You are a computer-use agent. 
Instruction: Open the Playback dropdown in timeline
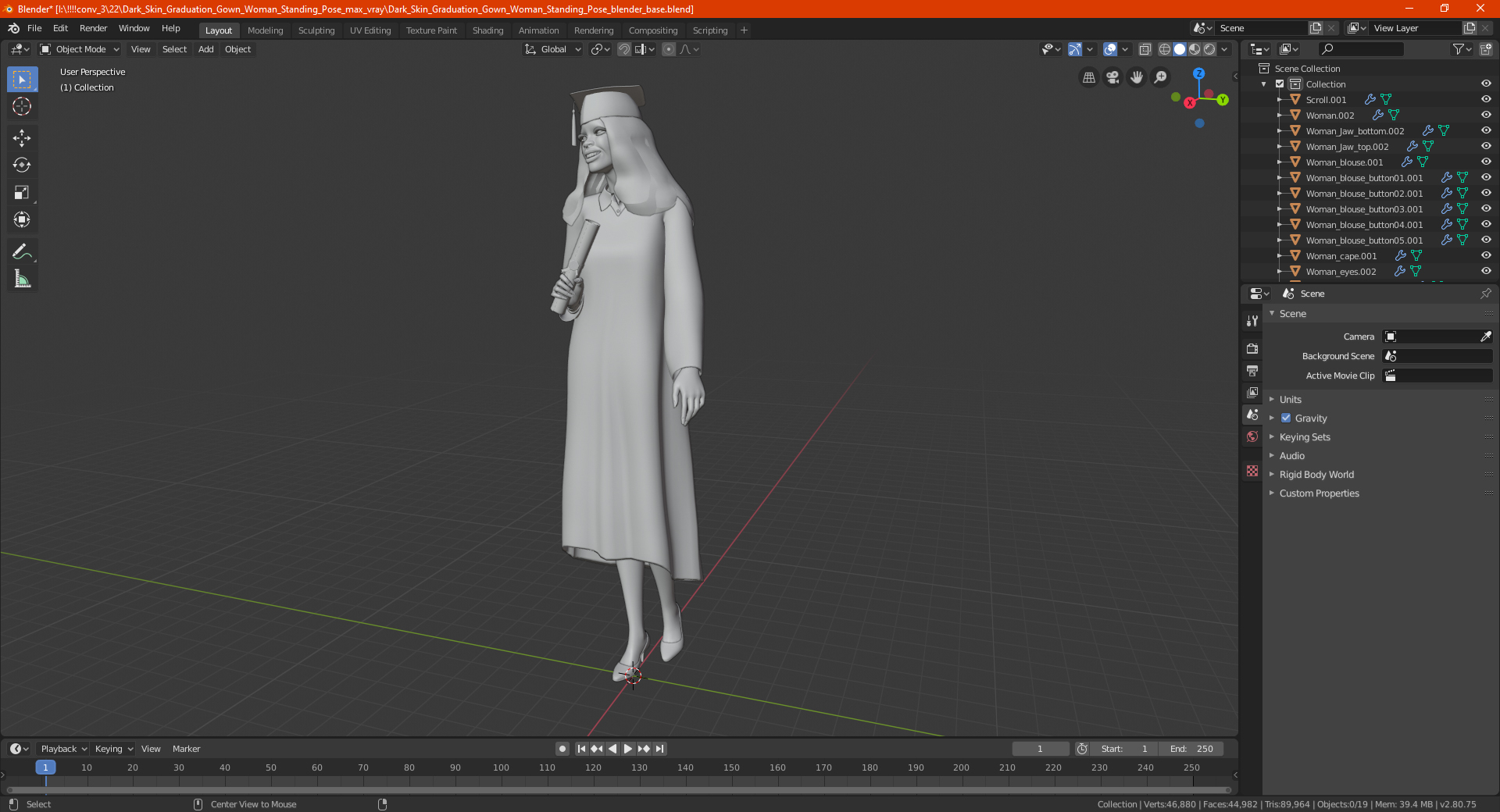pos(63,749)
